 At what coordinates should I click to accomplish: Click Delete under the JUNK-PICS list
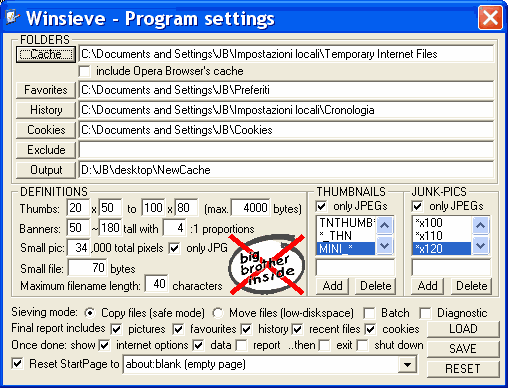[471, 286]
